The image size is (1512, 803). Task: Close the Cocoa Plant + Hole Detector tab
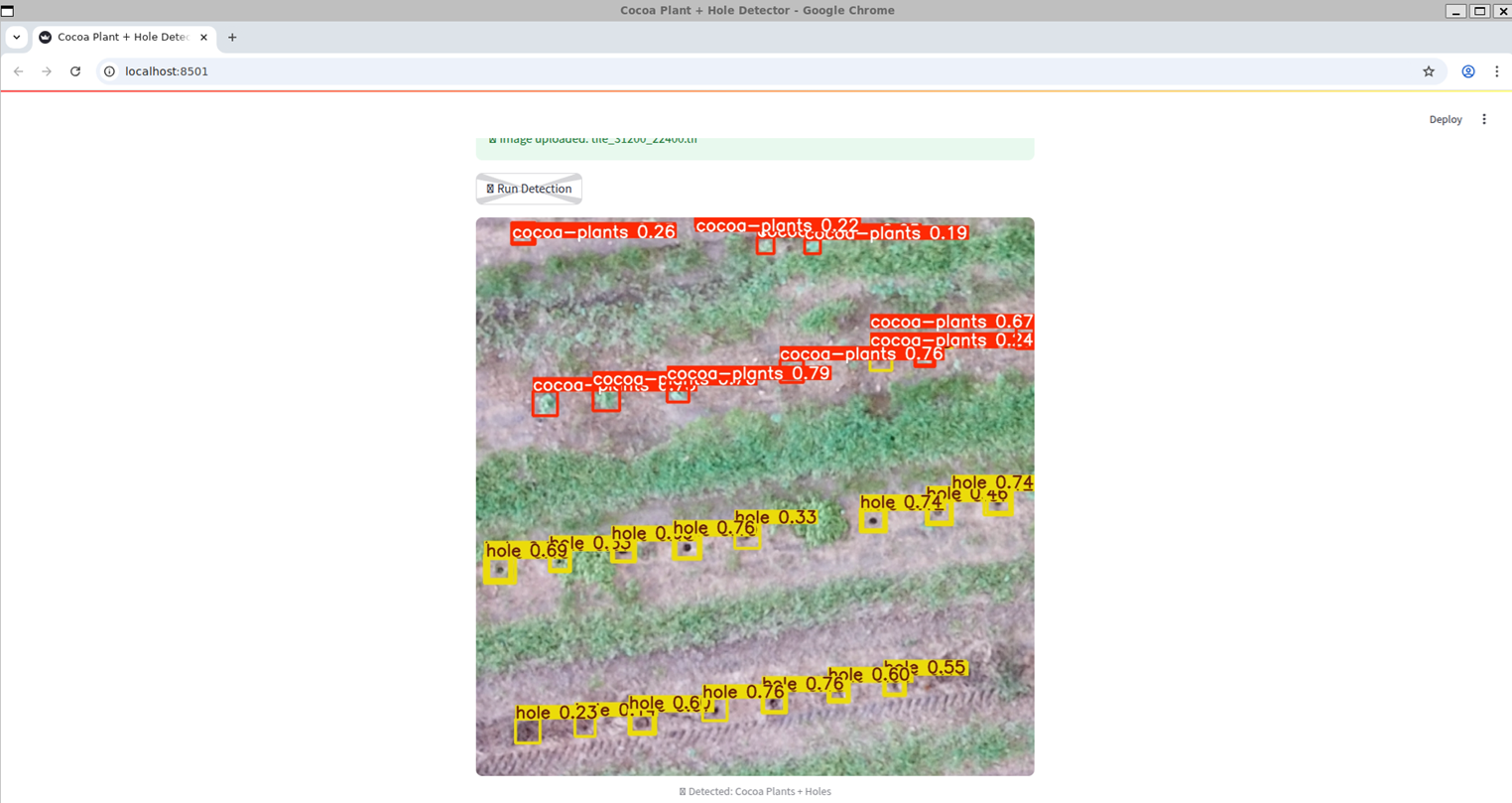pos(204,37)
